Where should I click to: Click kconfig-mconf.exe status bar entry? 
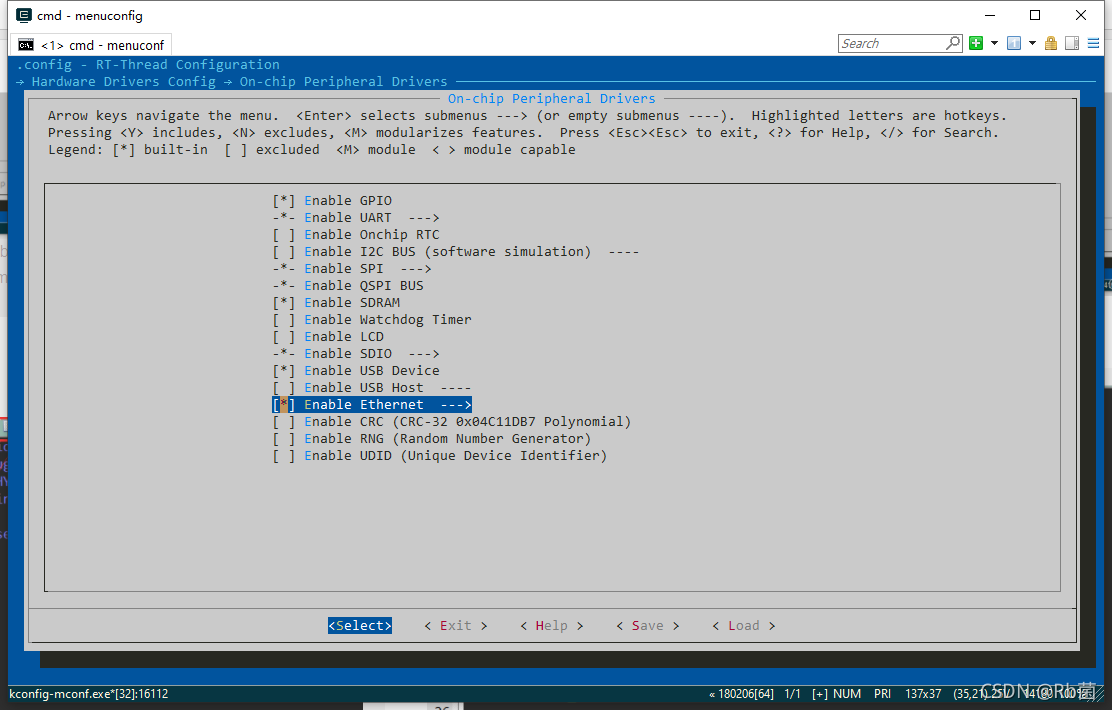click(x=89, y=694)
